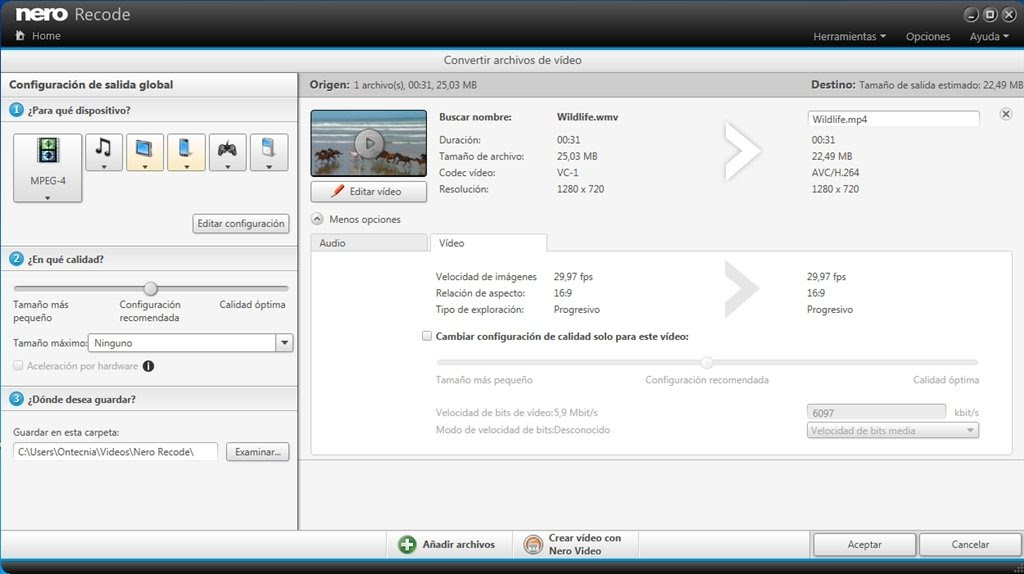This screenshot has width=1024, height=574.
Task: Switch to the Audio tab
Action: 369,243
